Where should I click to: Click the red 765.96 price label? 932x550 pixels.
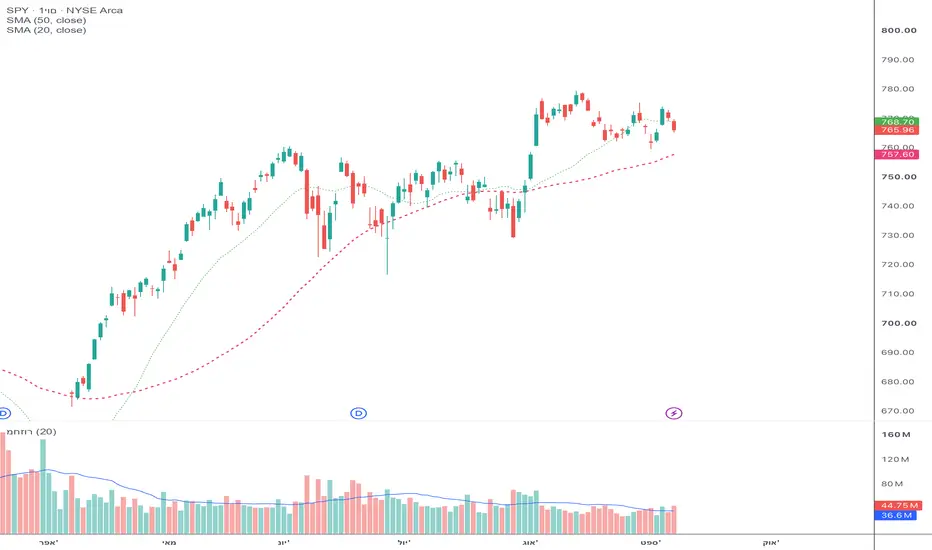pos(897,130)
